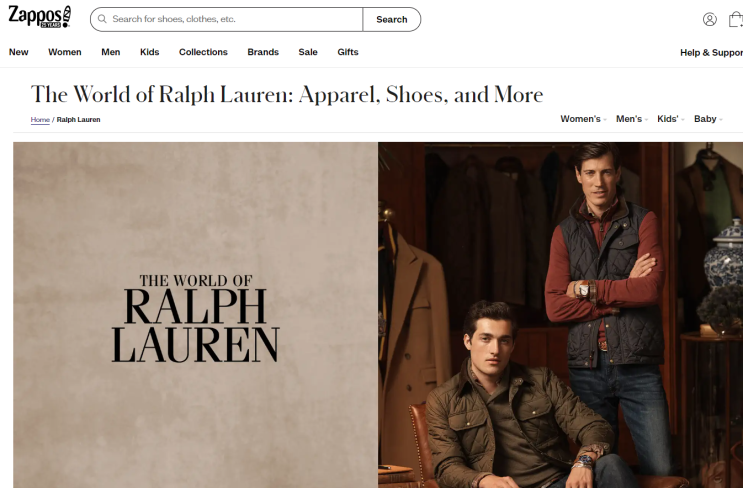Screen dimensions: 743x488
Task: Click the Zappos logo
Action: 40,17
